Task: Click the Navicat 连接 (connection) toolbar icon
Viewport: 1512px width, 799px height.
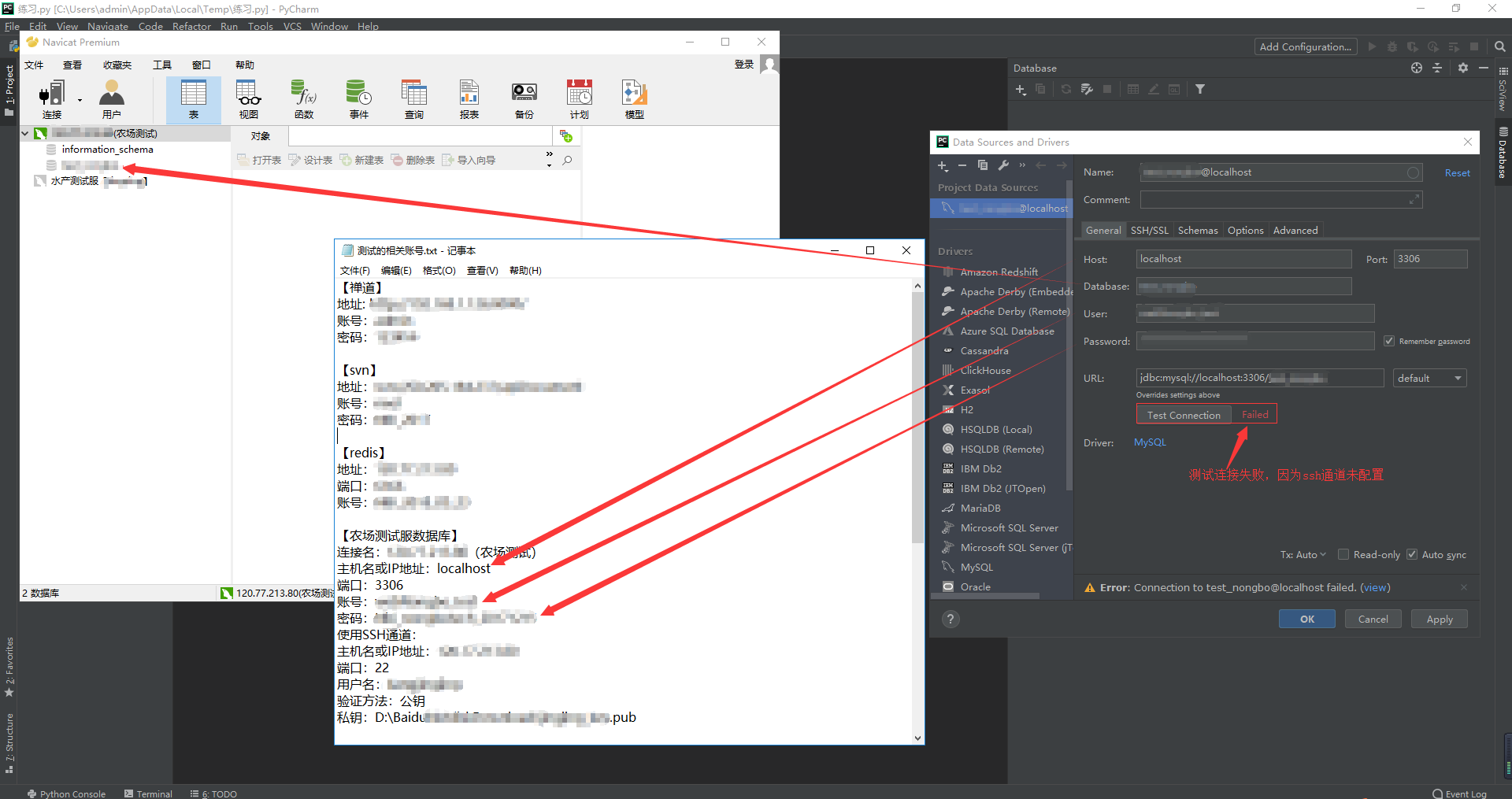Action: tap(51, 99)
